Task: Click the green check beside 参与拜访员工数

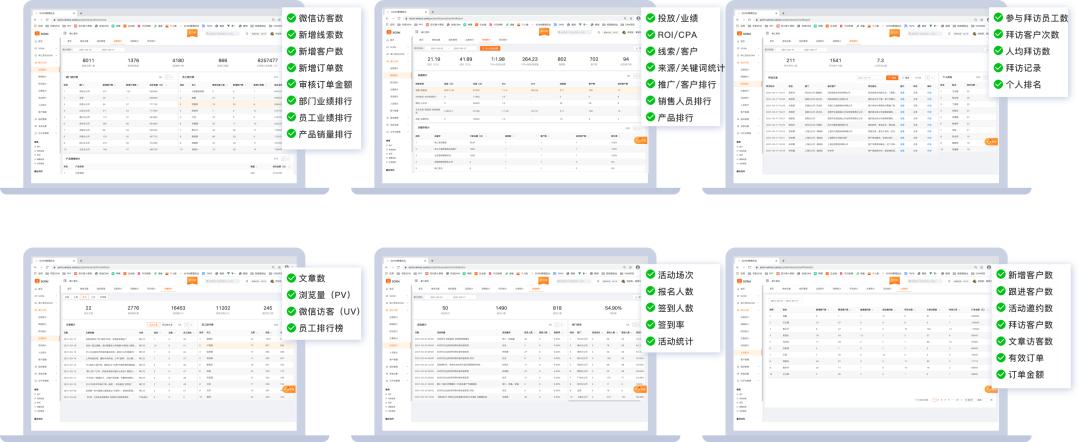Action: (997, 18)
